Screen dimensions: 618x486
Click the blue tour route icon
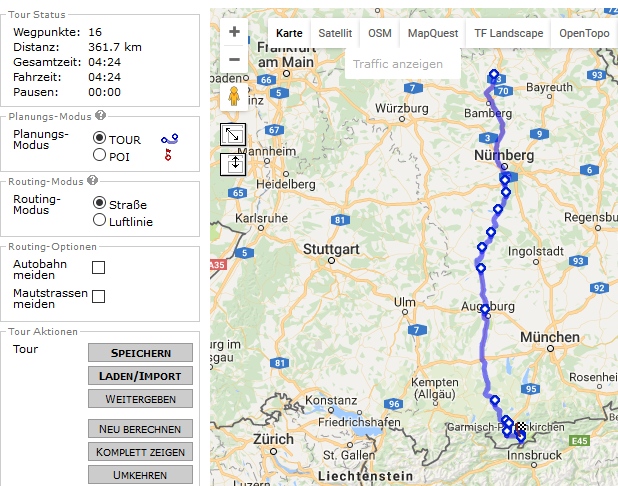(x=170, y=139)
